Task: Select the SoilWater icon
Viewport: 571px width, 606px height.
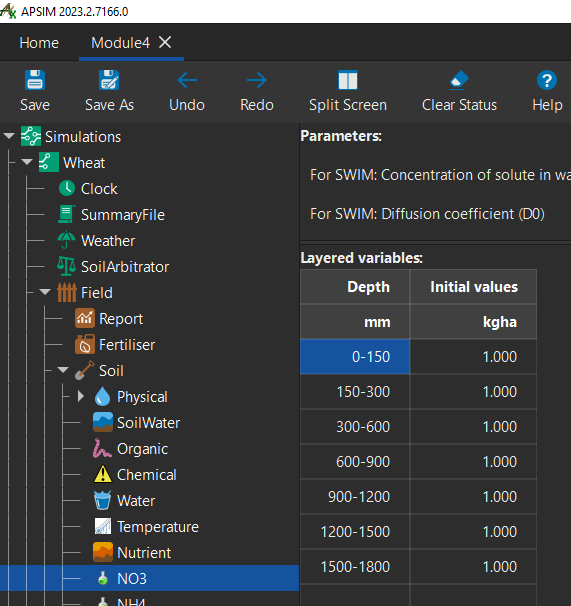Action: click(103, 422)
